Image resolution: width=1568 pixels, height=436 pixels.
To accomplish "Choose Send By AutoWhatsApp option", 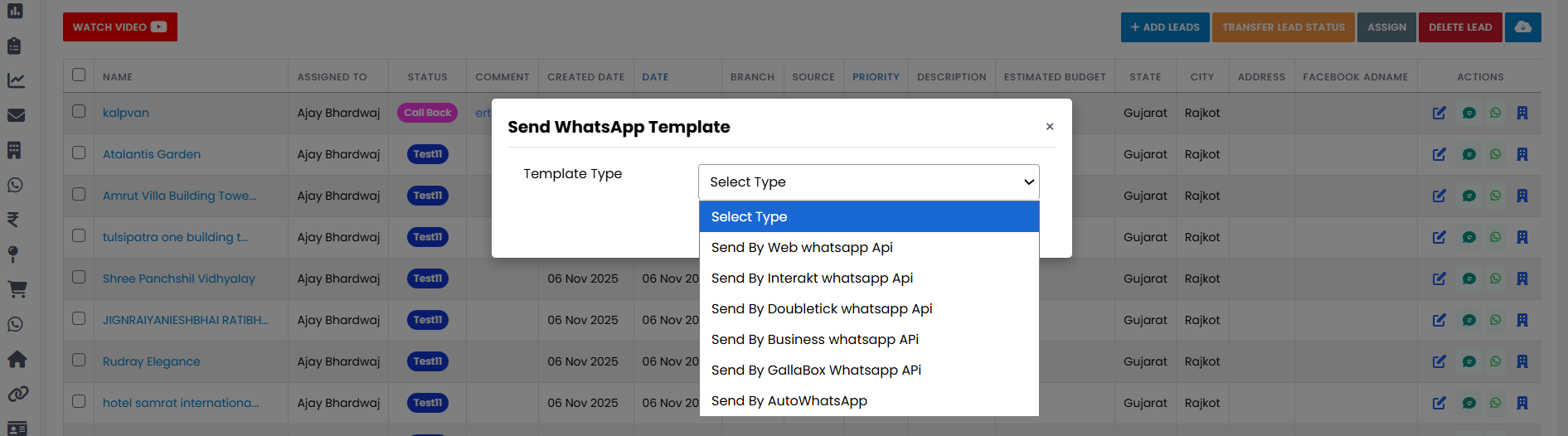I will click(x=869, y=400).
